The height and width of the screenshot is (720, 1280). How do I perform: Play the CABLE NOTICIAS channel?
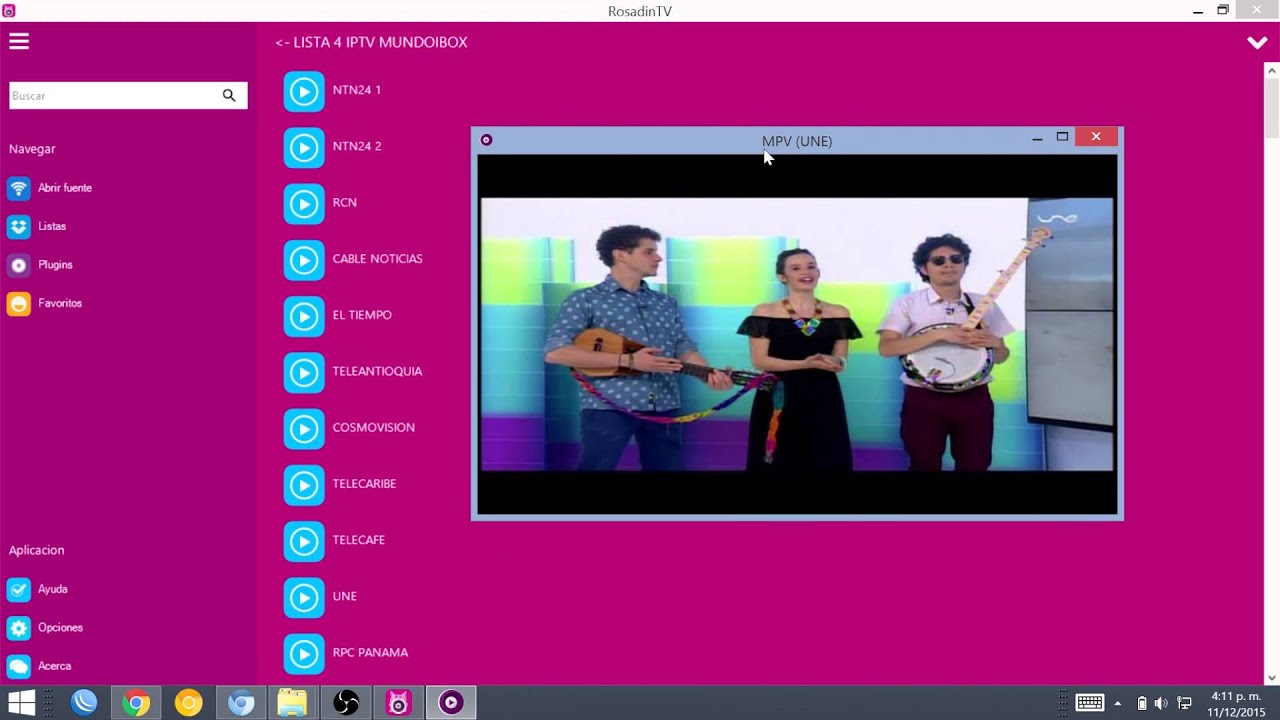pyautogui.click(x=304, y=260)
